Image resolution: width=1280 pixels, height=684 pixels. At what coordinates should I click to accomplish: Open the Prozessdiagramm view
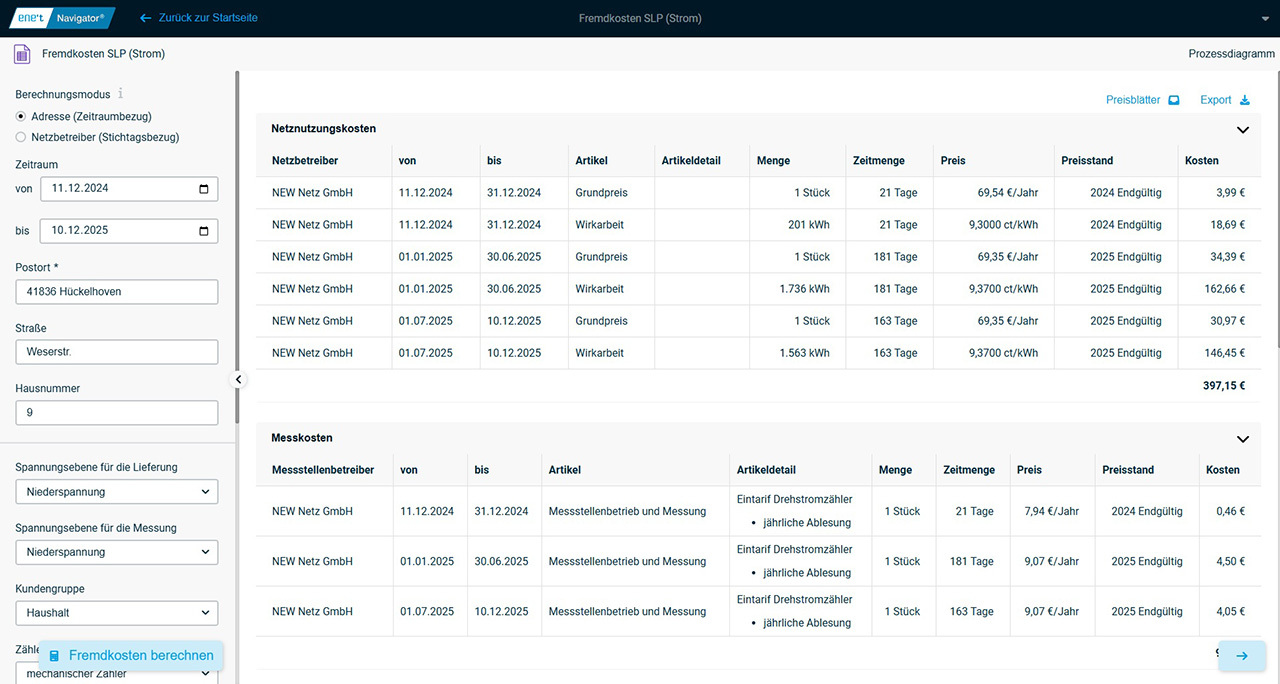[1231, 54]
